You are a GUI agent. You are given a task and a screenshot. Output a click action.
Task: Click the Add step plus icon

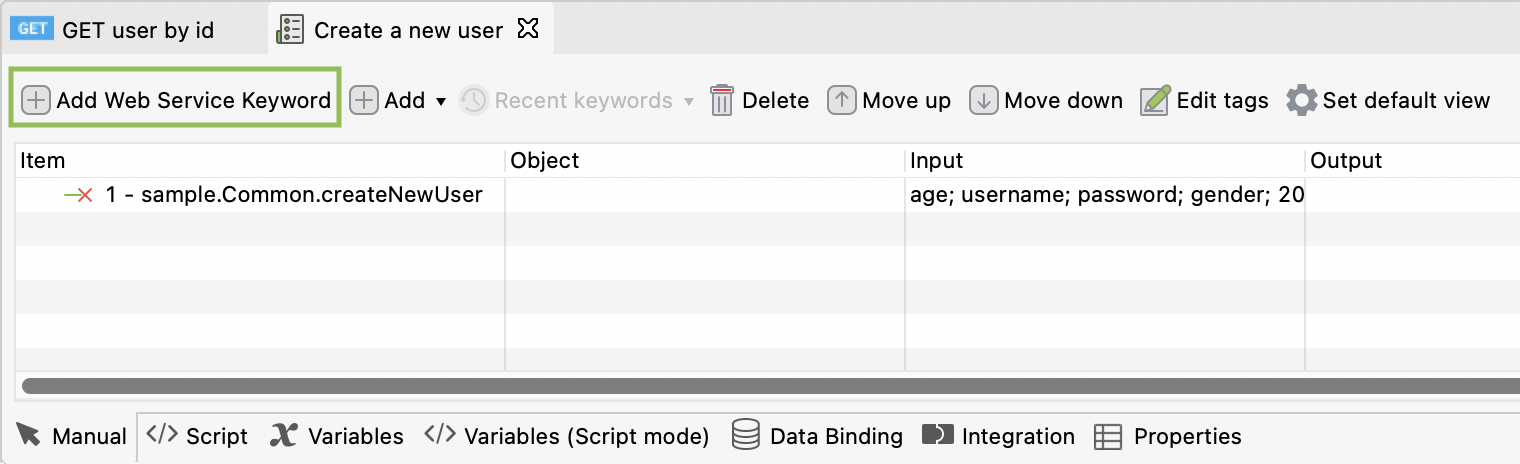(x=364, y=100)
